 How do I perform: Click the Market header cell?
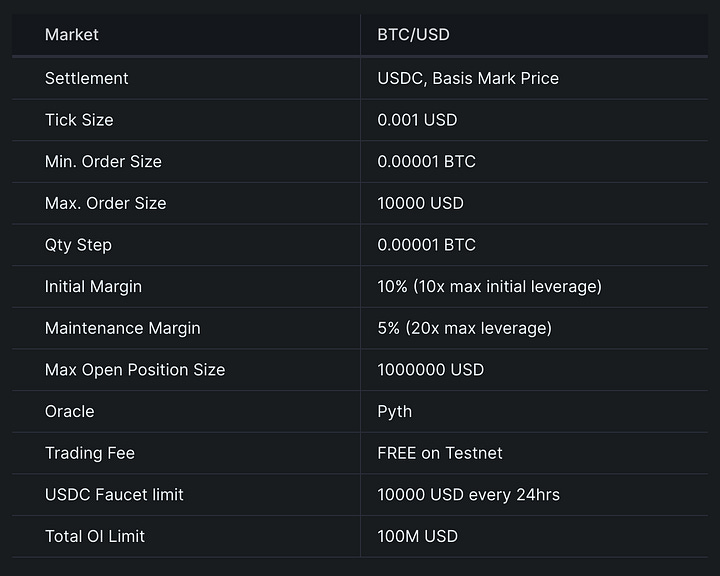(72, 35)
